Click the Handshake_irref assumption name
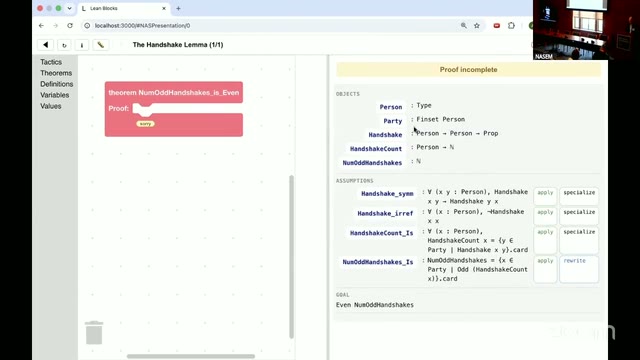Screen dimensions: 640x360 [385, 213]
